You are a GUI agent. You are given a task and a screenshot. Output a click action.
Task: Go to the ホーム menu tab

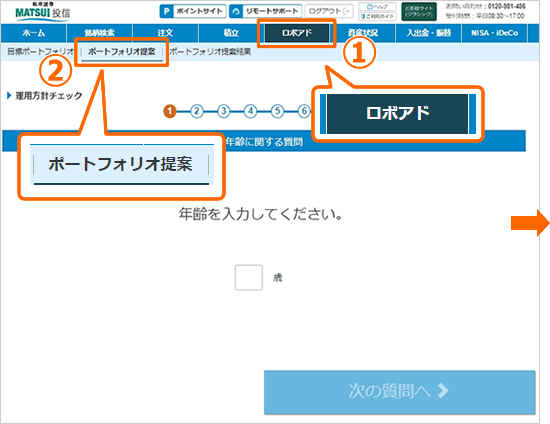click(34, 33)
